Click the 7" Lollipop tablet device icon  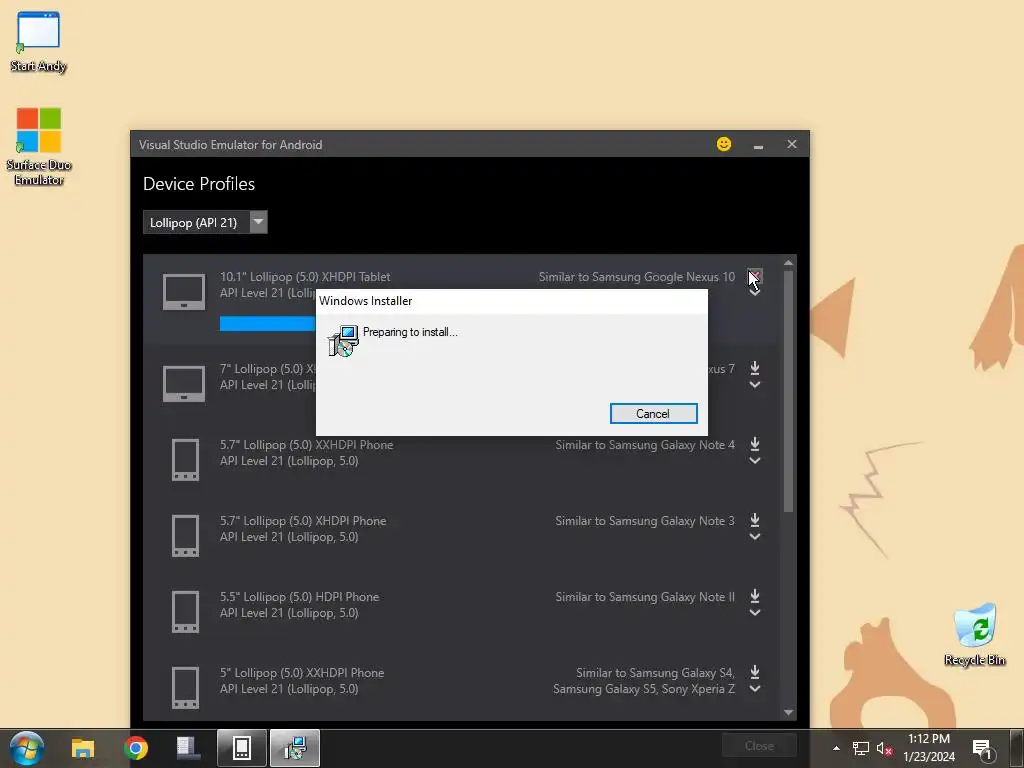point(184,383)
